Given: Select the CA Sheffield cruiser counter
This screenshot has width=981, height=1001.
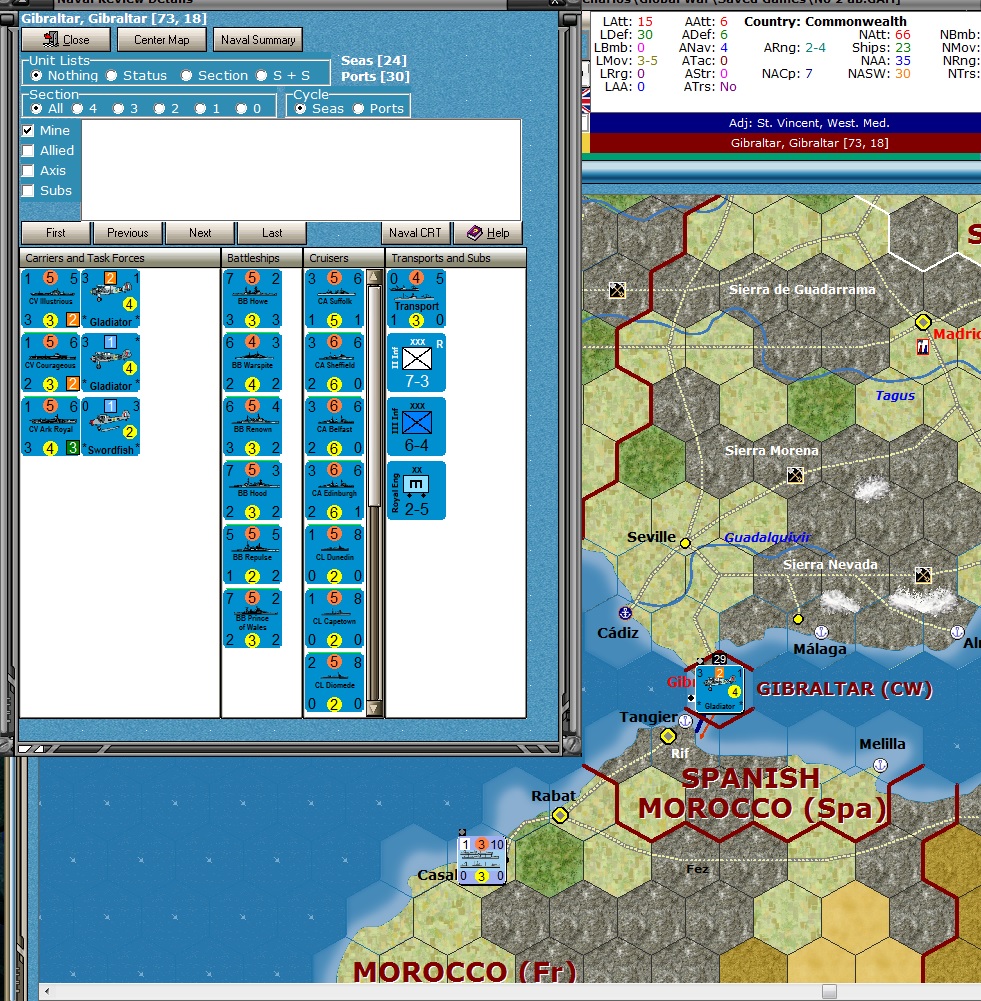Looking at the screenshot, I should (x=334, y=363).
